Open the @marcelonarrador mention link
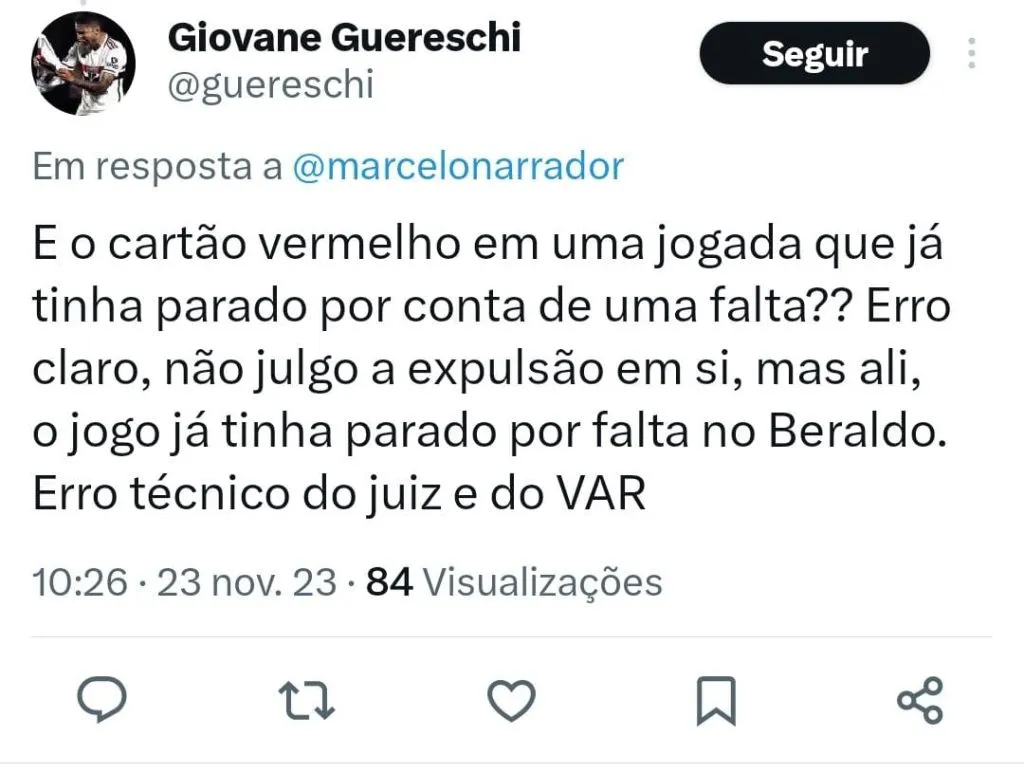 (458, 166)
